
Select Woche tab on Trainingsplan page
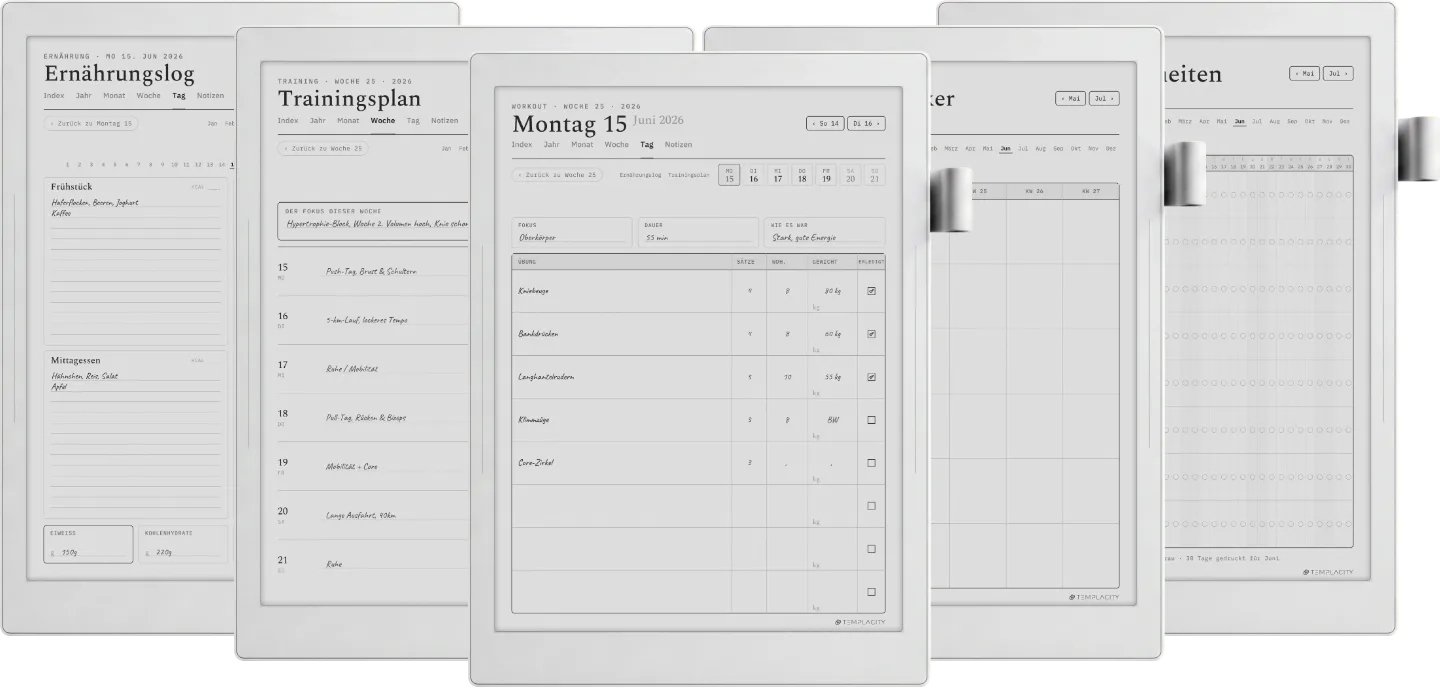tap(383, 120)
